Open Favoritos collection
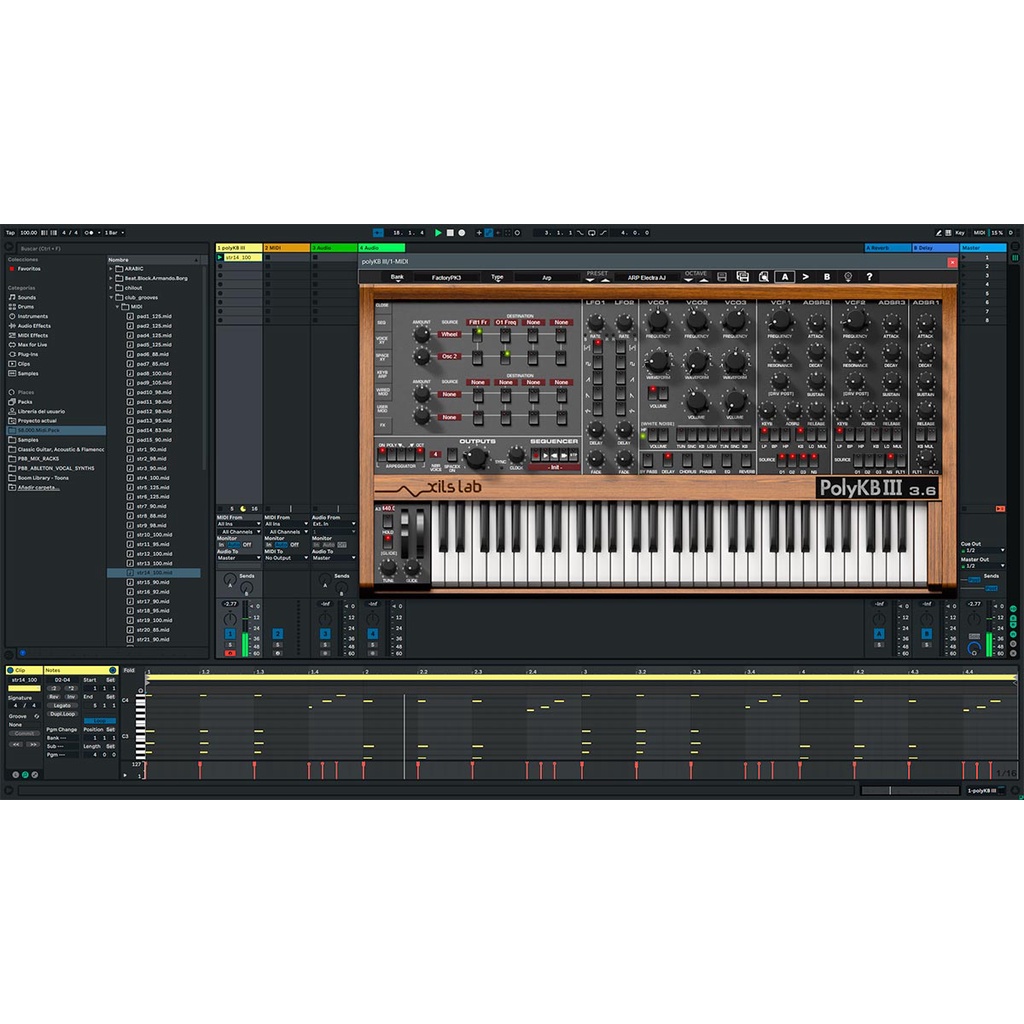The height and width of the screenshot is (1024, 1024). pos(28,268)
